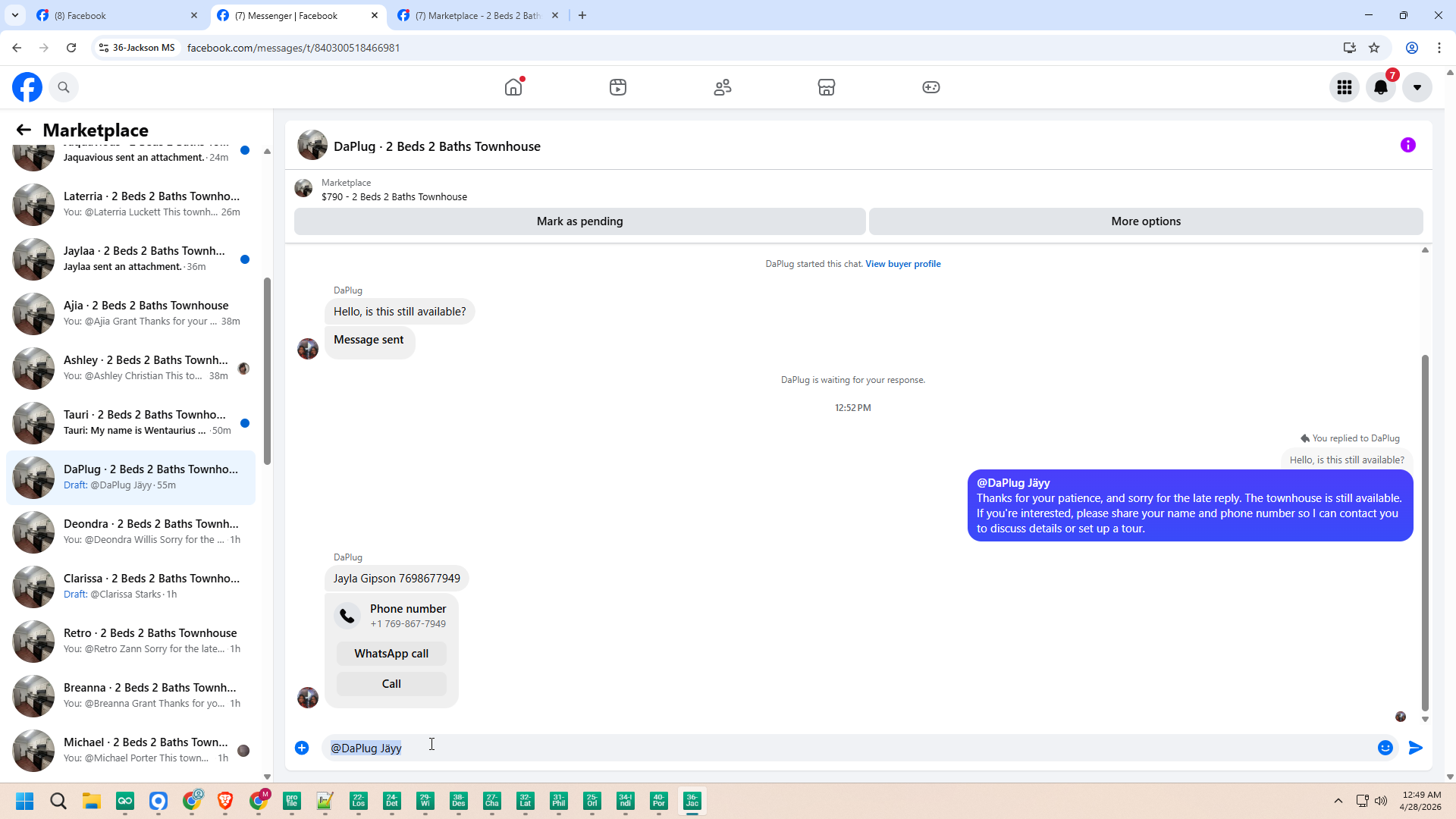Click the Call button for the phone number
This screenshot has width=1456, height=819.
391,684
